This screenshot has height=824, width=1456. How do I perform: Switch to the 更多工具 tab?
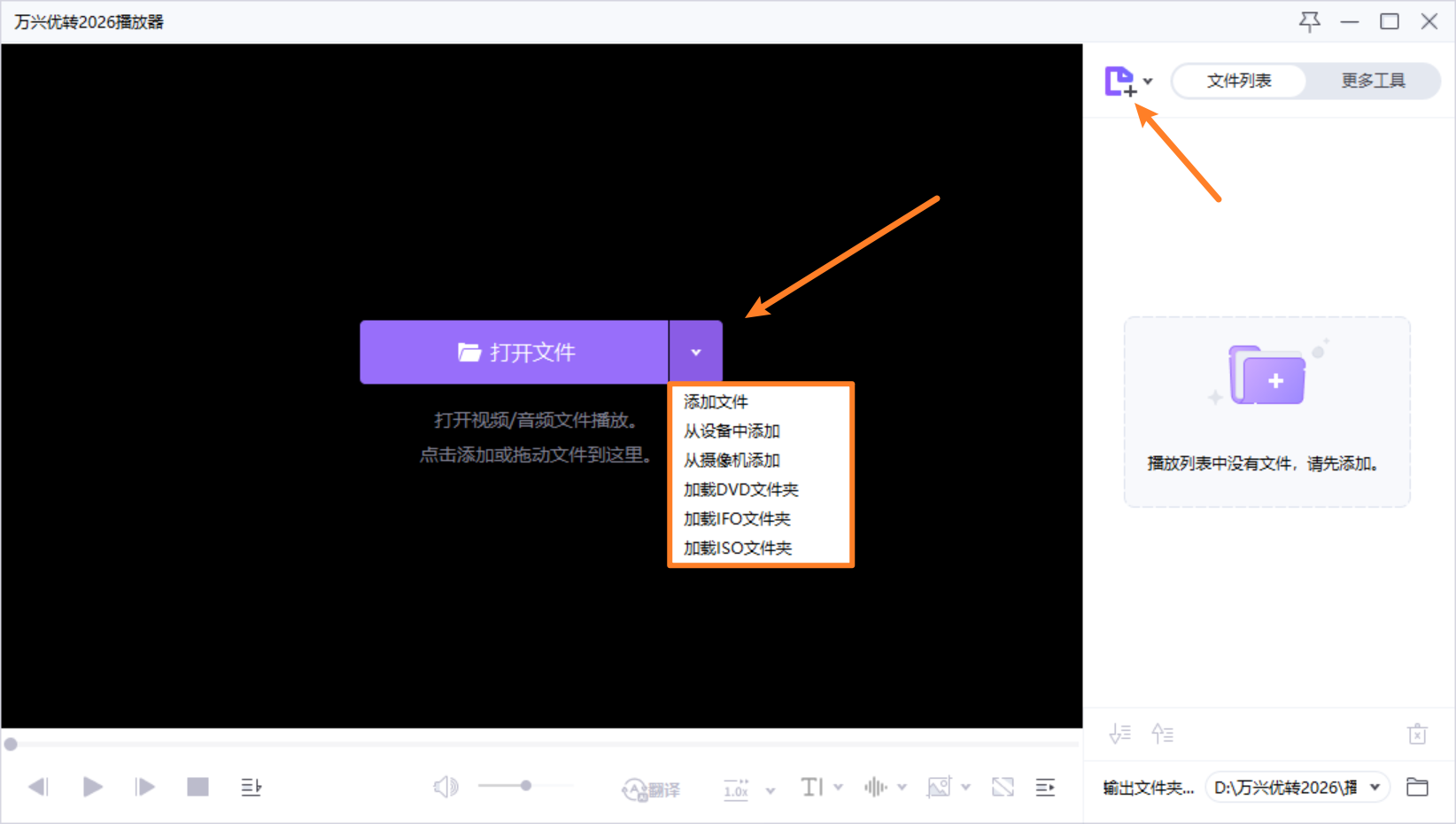pos(1374,81)
